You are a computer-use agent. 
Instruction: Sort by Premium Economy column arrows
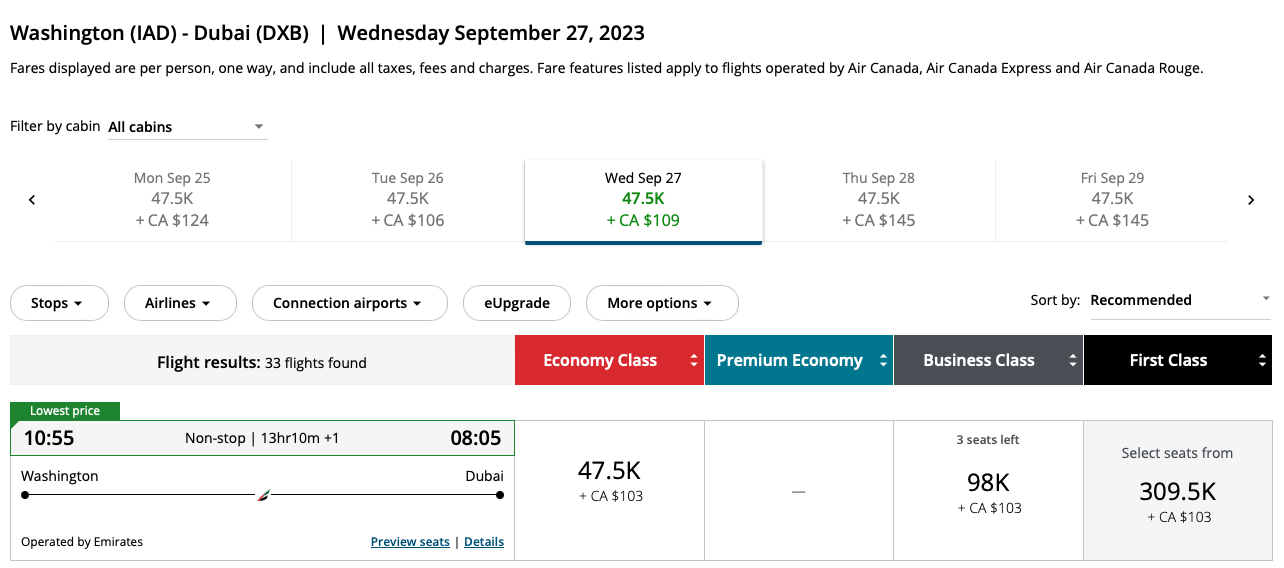coord(883,361)
